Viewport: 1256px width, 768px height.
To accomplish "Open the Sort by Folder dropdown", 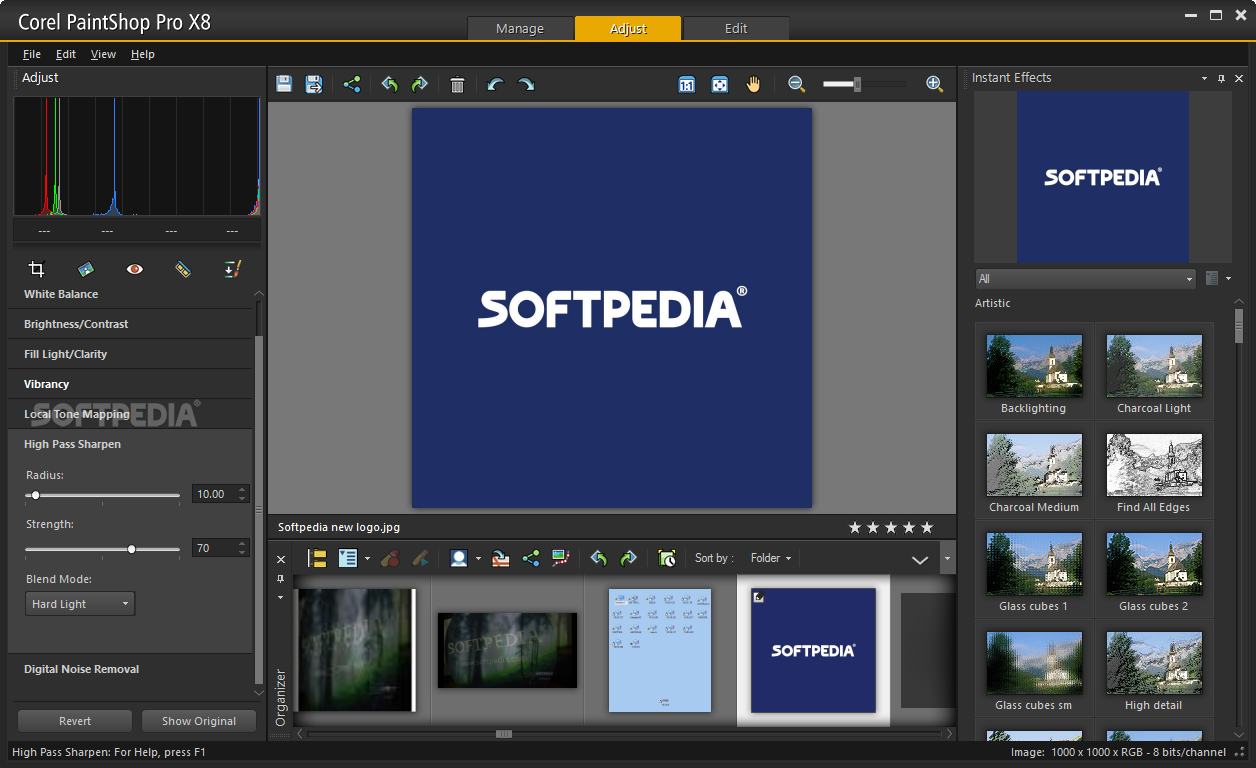I will tap(770, 558).
